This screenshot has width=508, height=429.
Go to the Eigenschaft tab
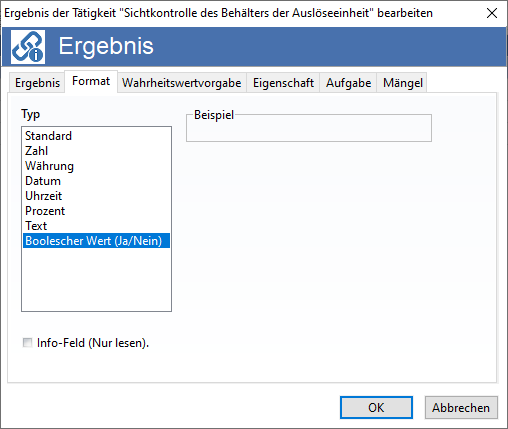coord(283,83)
